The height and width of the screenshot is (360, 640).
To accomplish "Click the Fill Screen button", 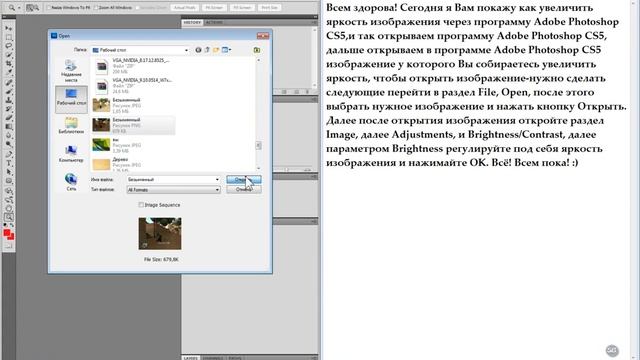I will [242, 7].
